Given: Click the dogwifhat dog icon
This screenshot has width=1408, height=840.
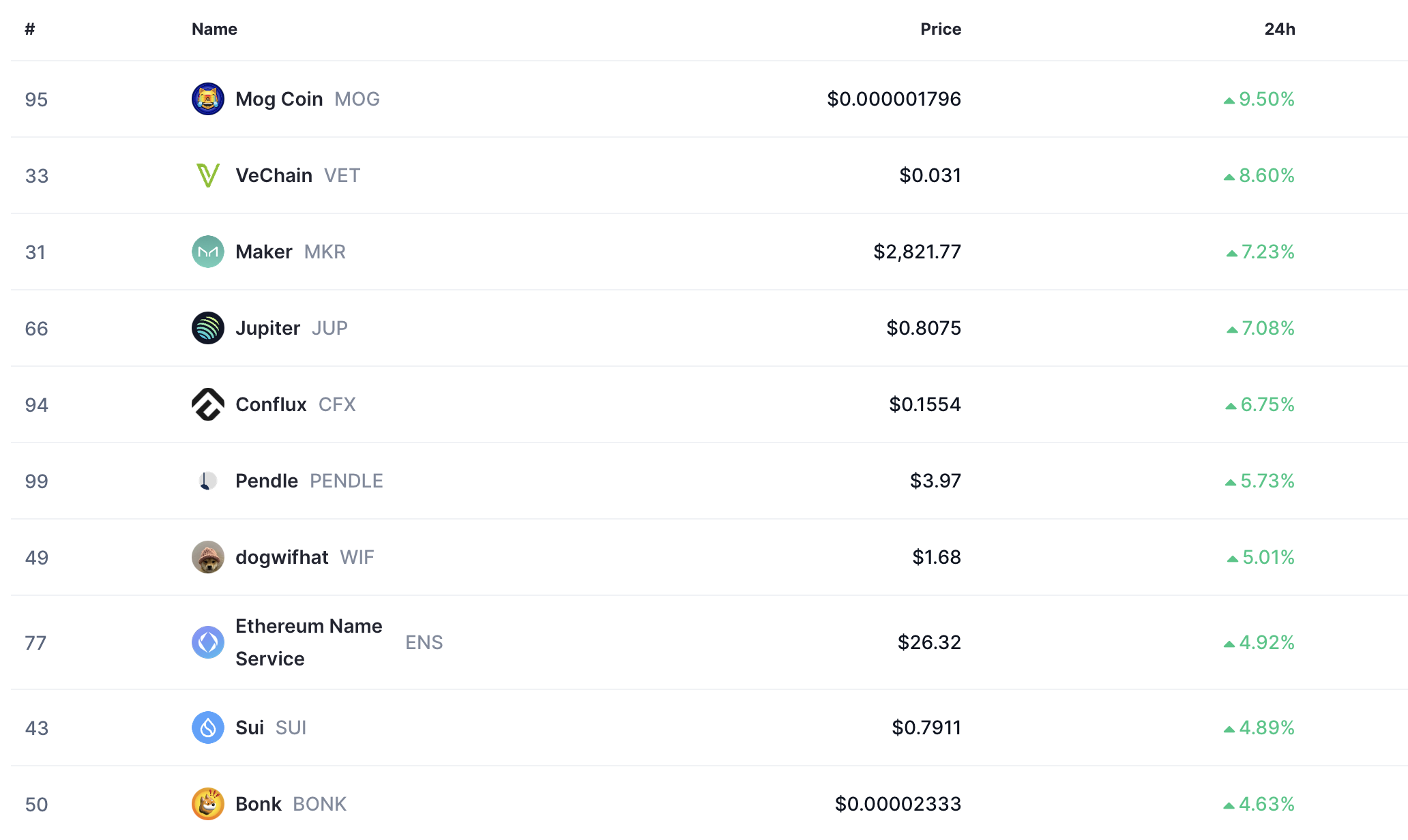Looking at the screenshot, I should (x=208, y=557).
